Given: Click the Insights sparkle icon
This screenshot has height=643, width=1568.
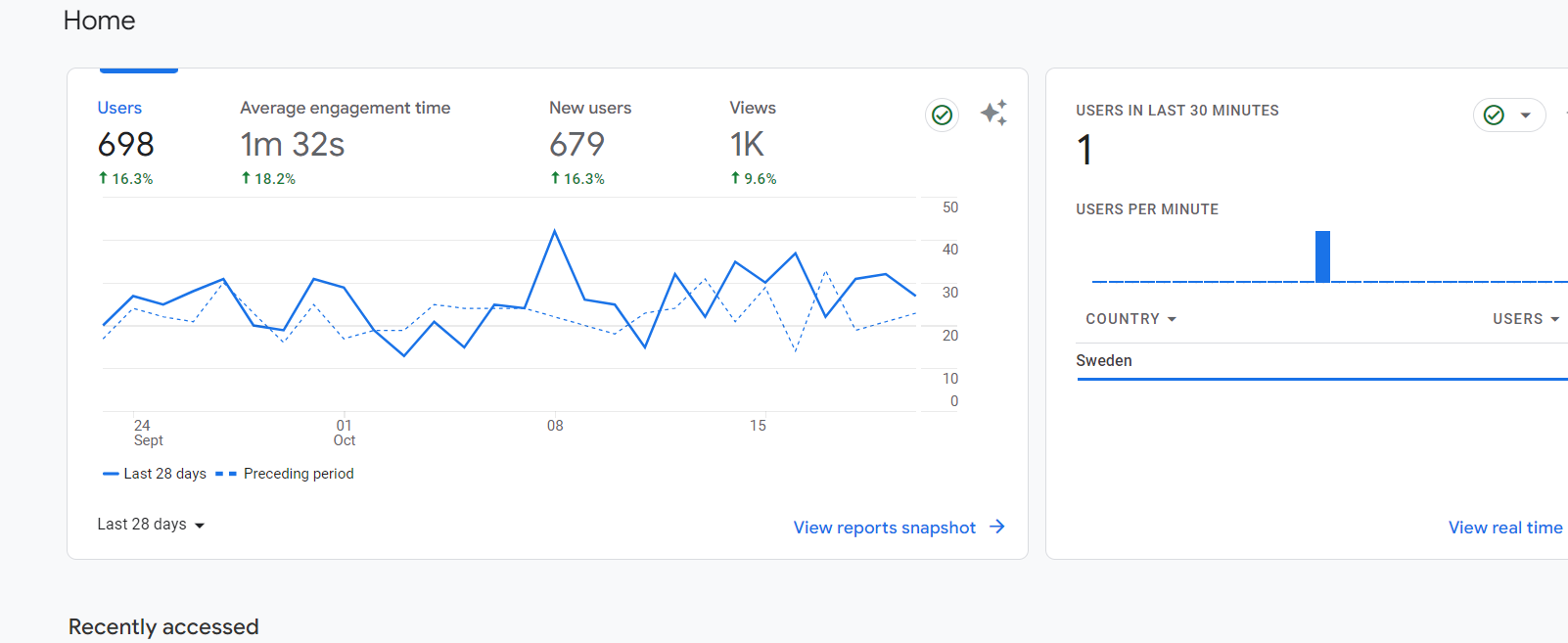Looking at the screenshot, I should point(993,114).
